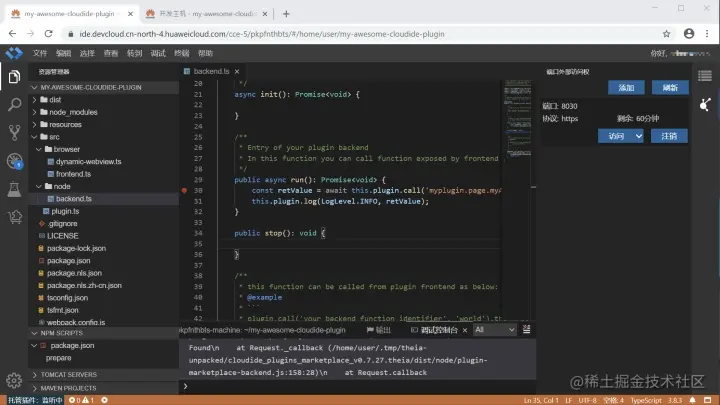Switch to the second browser tab 开发主机
The width and height of the screenshot is (720, 405).
(x=207, y=14)
